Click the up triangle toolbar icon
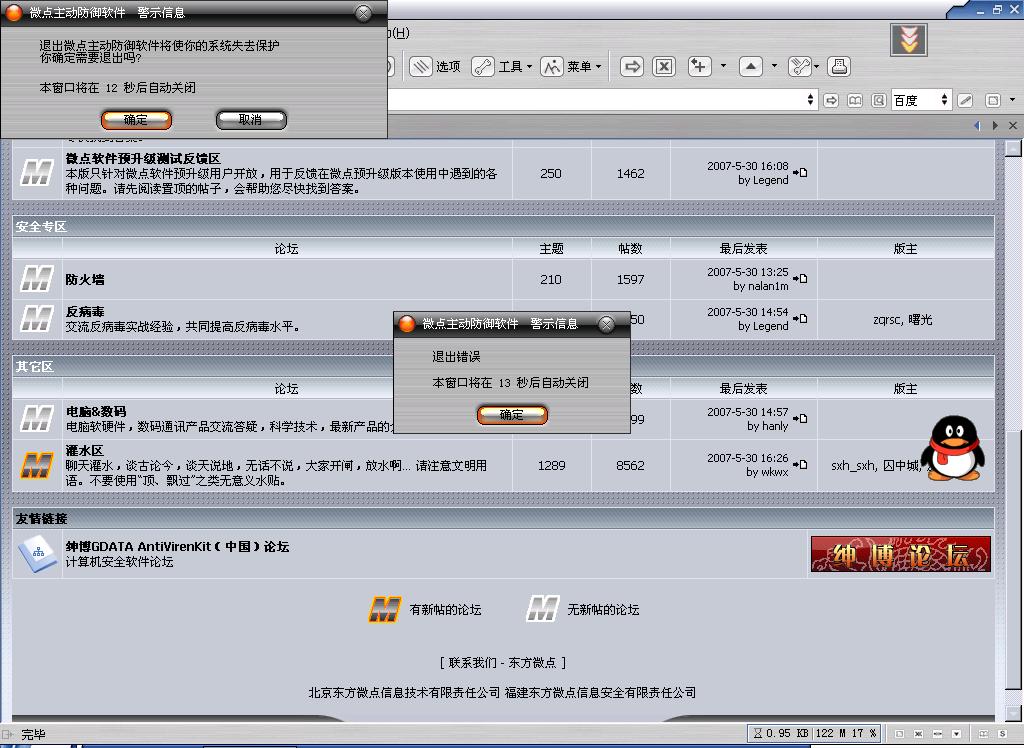The image size is (1024, 748). (x=751, y=66)
